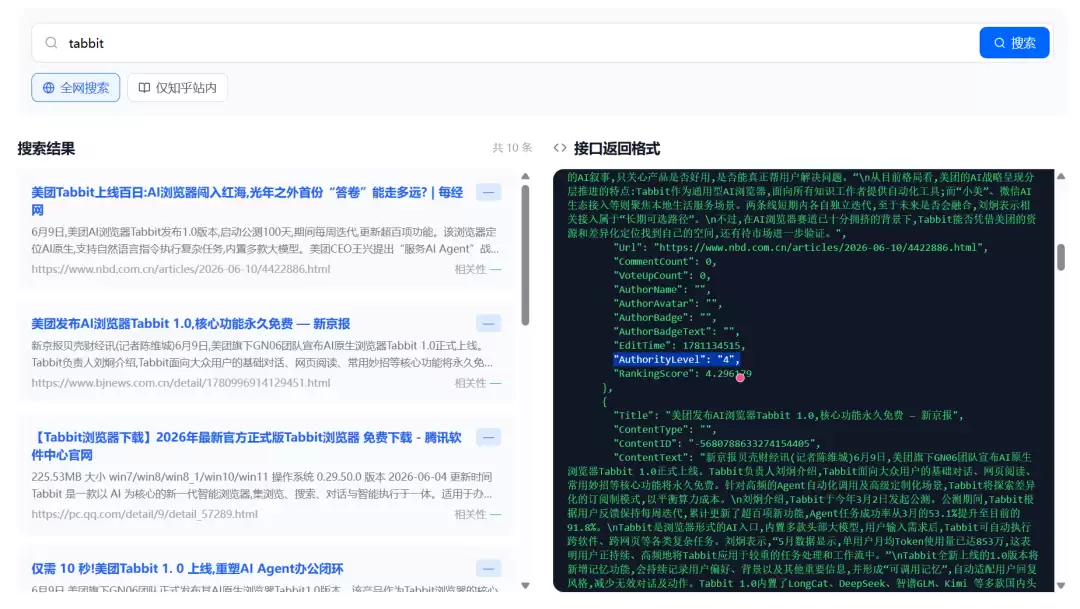
Task: Click the "ContentID" value line
Action: (717, 443)
